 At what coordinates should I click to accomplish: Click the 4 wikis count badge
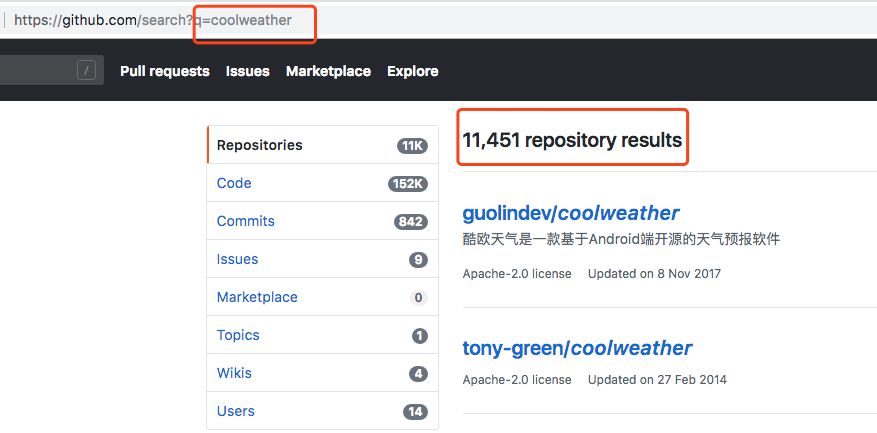[418, 374]
